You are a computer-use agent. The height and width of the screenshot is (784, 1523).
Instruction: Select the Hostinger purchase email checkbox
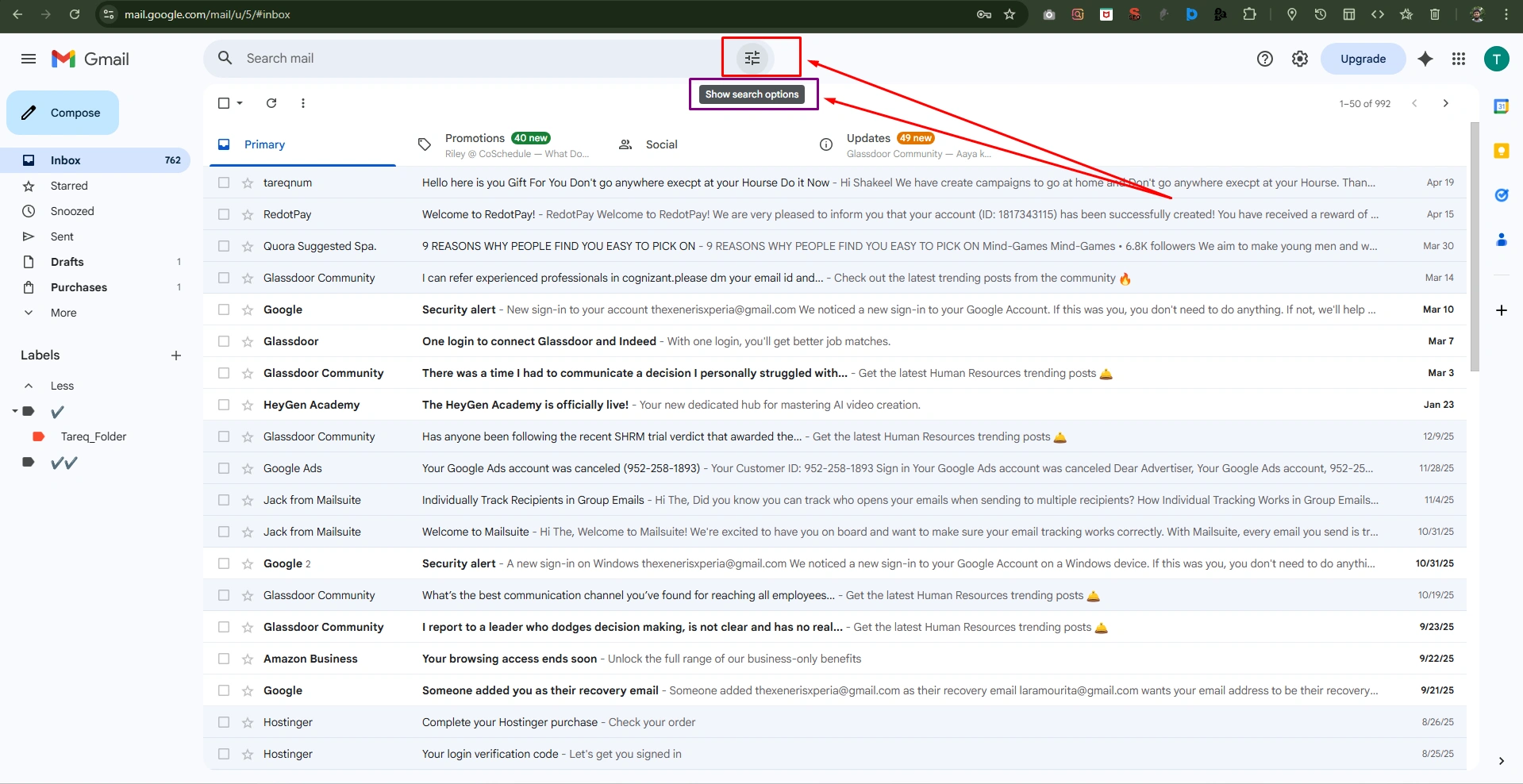[x=224, y=722]
